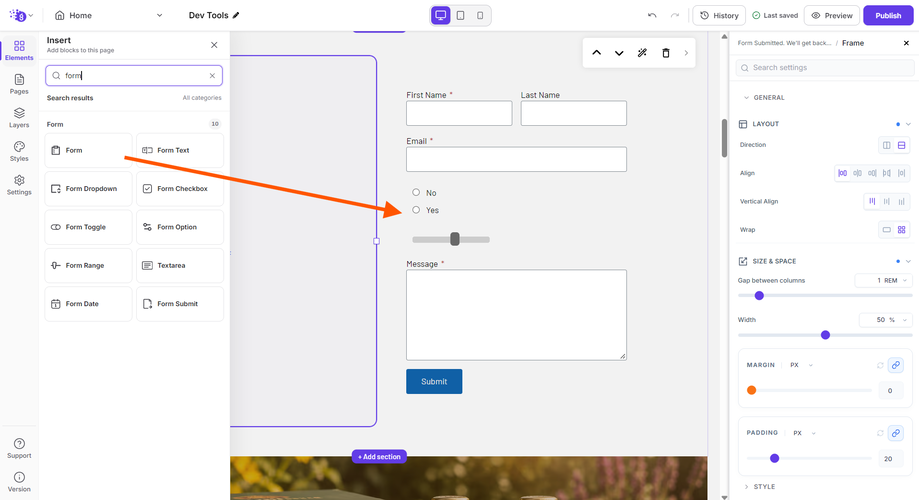Insert the Form Option block
919x500 pixels.
[180, 227]
